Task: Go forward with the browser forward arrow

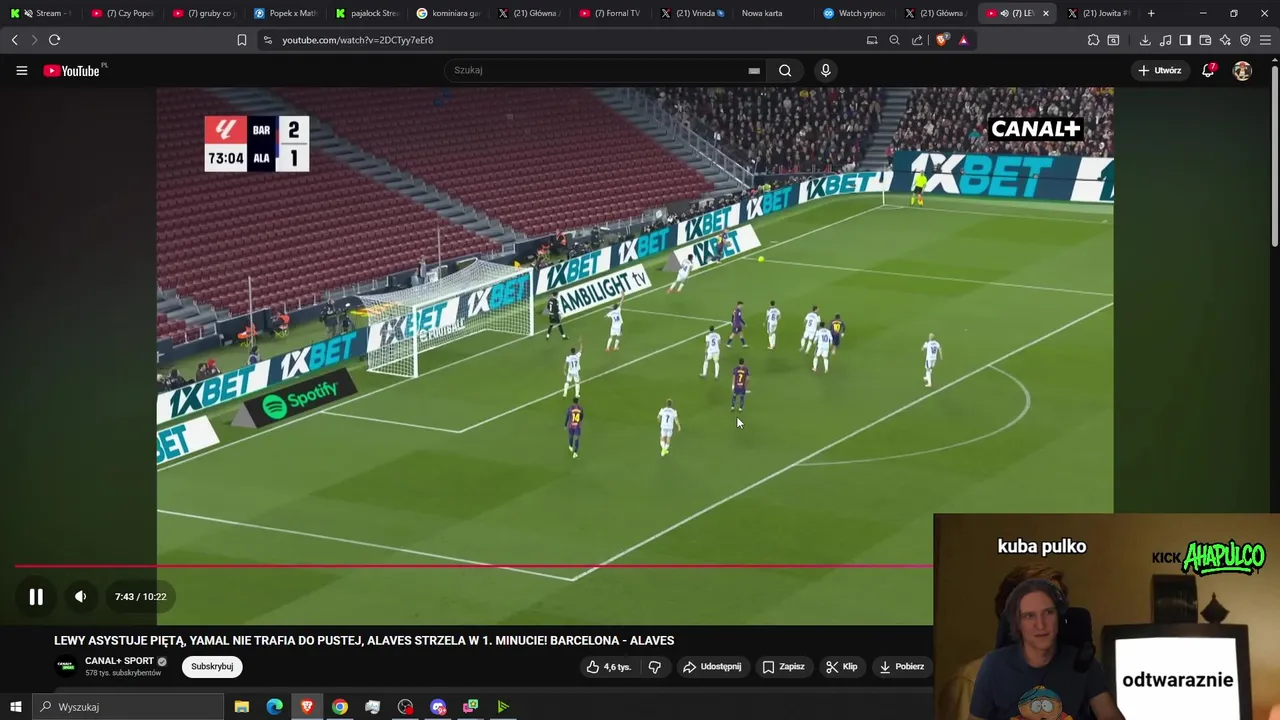Action: click(34, 40)
